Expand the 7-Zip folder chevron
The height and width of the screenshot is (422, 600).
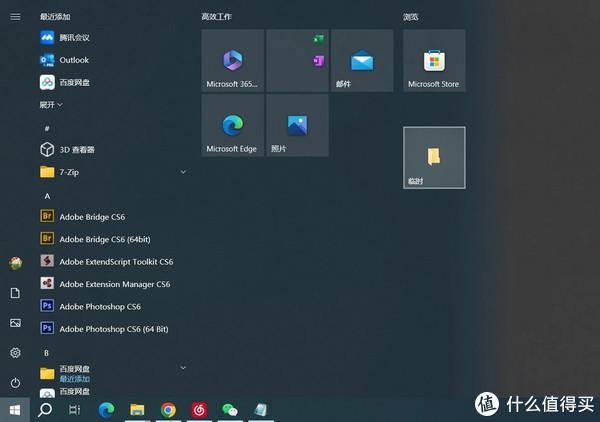(183, 172)
